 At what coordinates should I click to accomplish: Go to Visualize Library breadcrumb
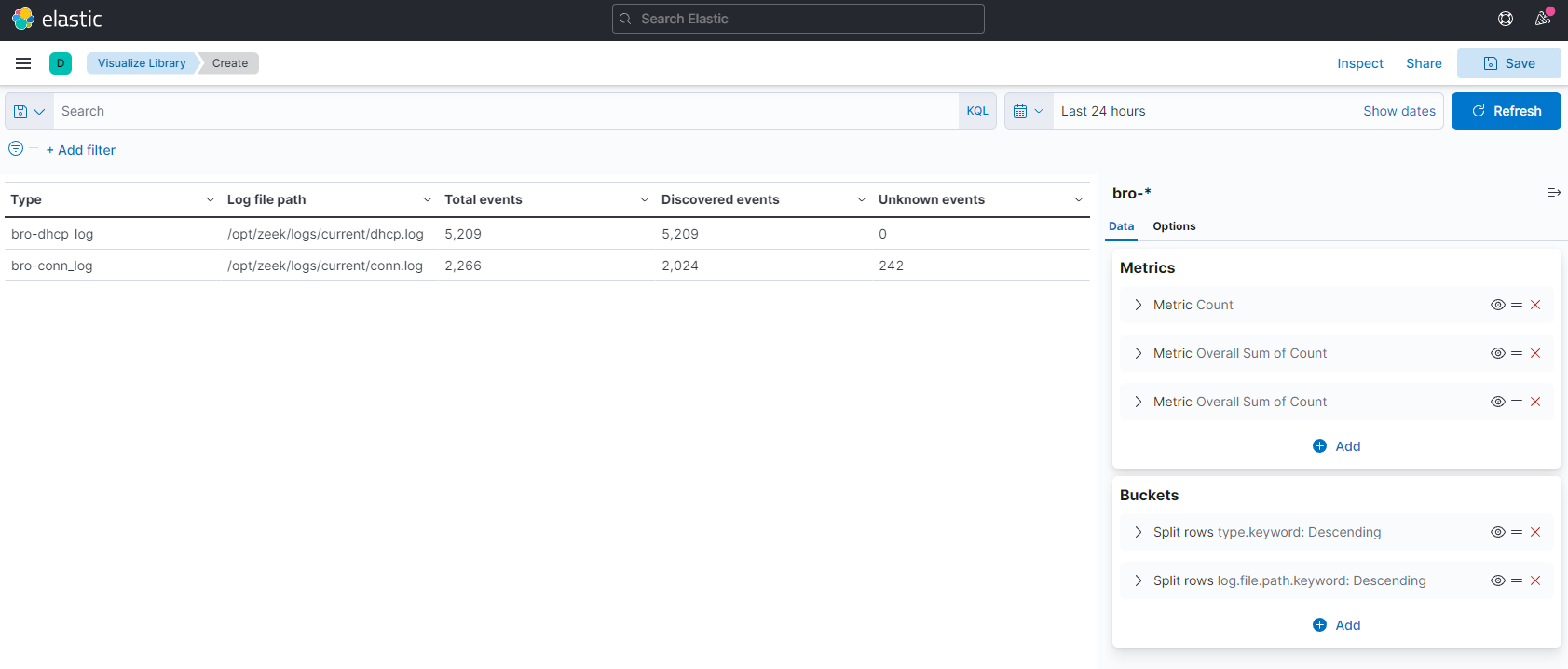pyautogui.click(x=142, y=63)
